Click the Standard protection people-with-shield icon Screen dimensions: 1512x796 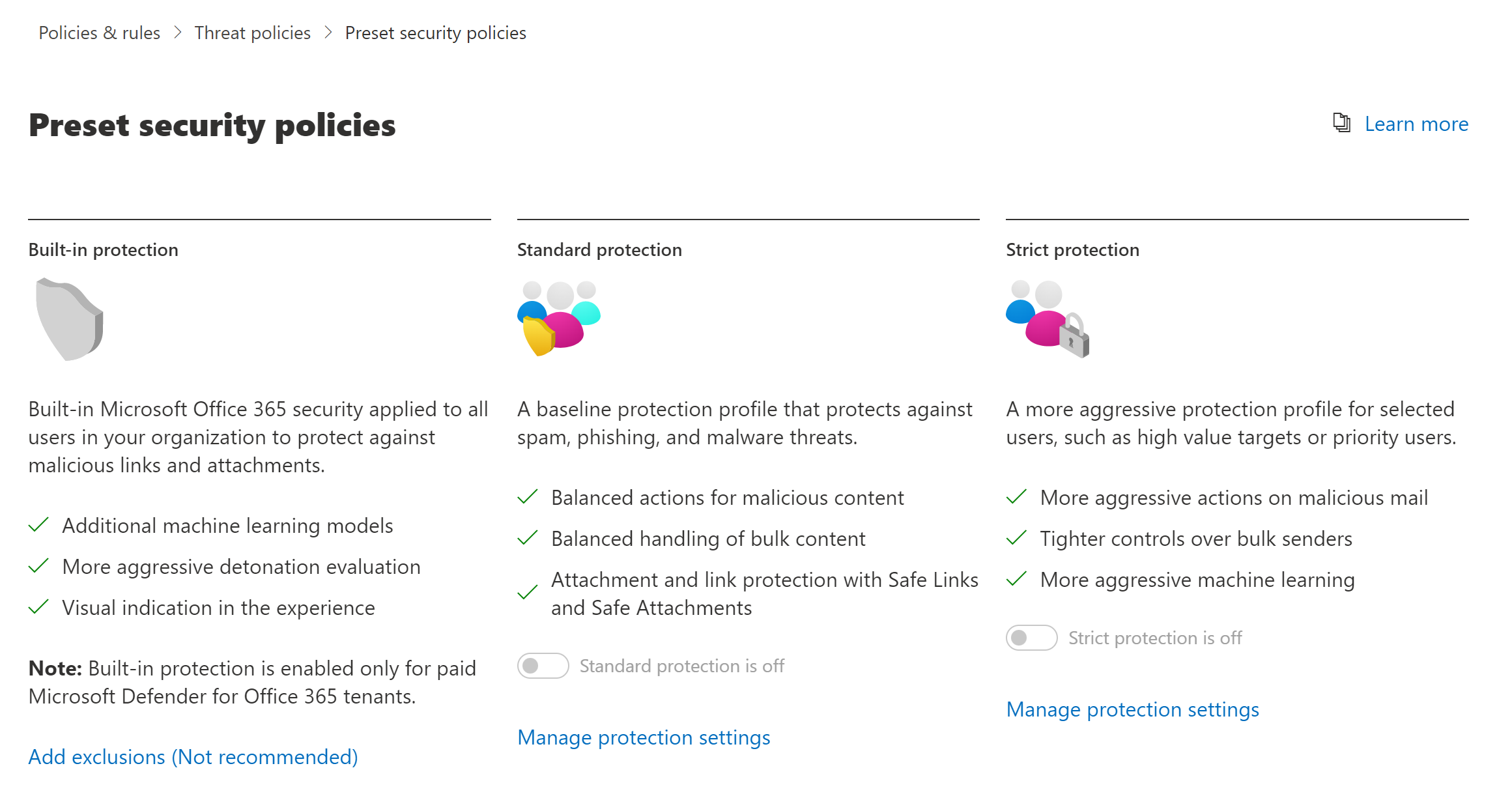click(x=558, y=319)
